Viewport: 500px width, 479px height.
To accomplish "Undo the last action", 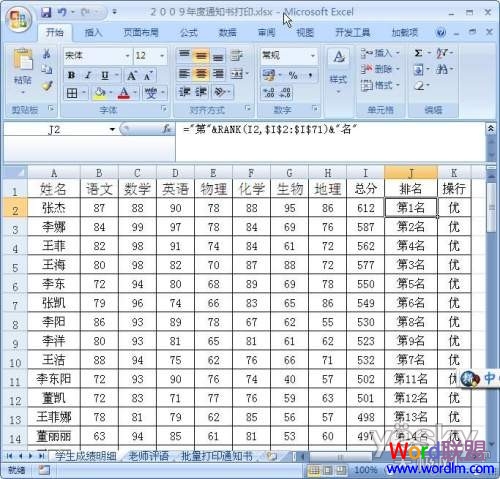I will tap(62, 12).
